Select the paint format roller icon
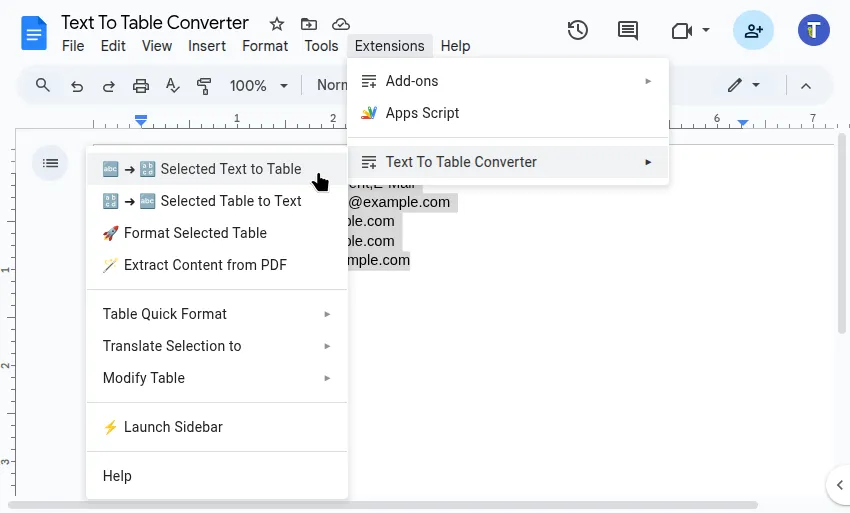The height and width of the screenshot is (513, 850). coord(205,86)
